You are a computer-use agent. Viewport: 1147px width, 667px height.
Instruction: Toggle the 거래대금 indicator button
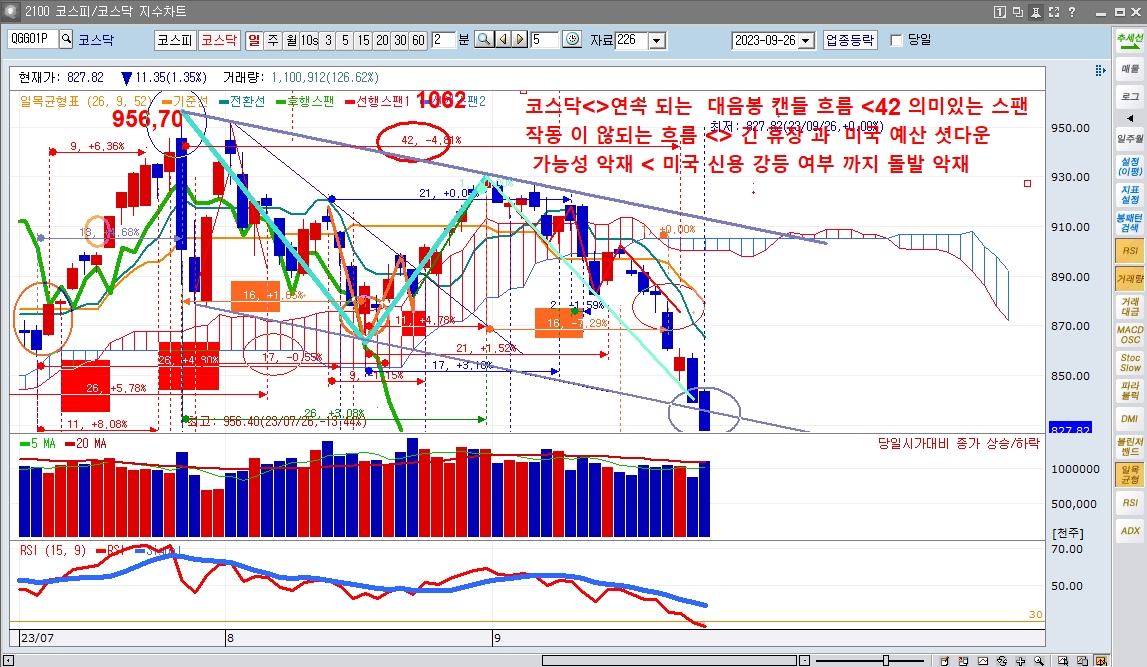(1129, 306)
